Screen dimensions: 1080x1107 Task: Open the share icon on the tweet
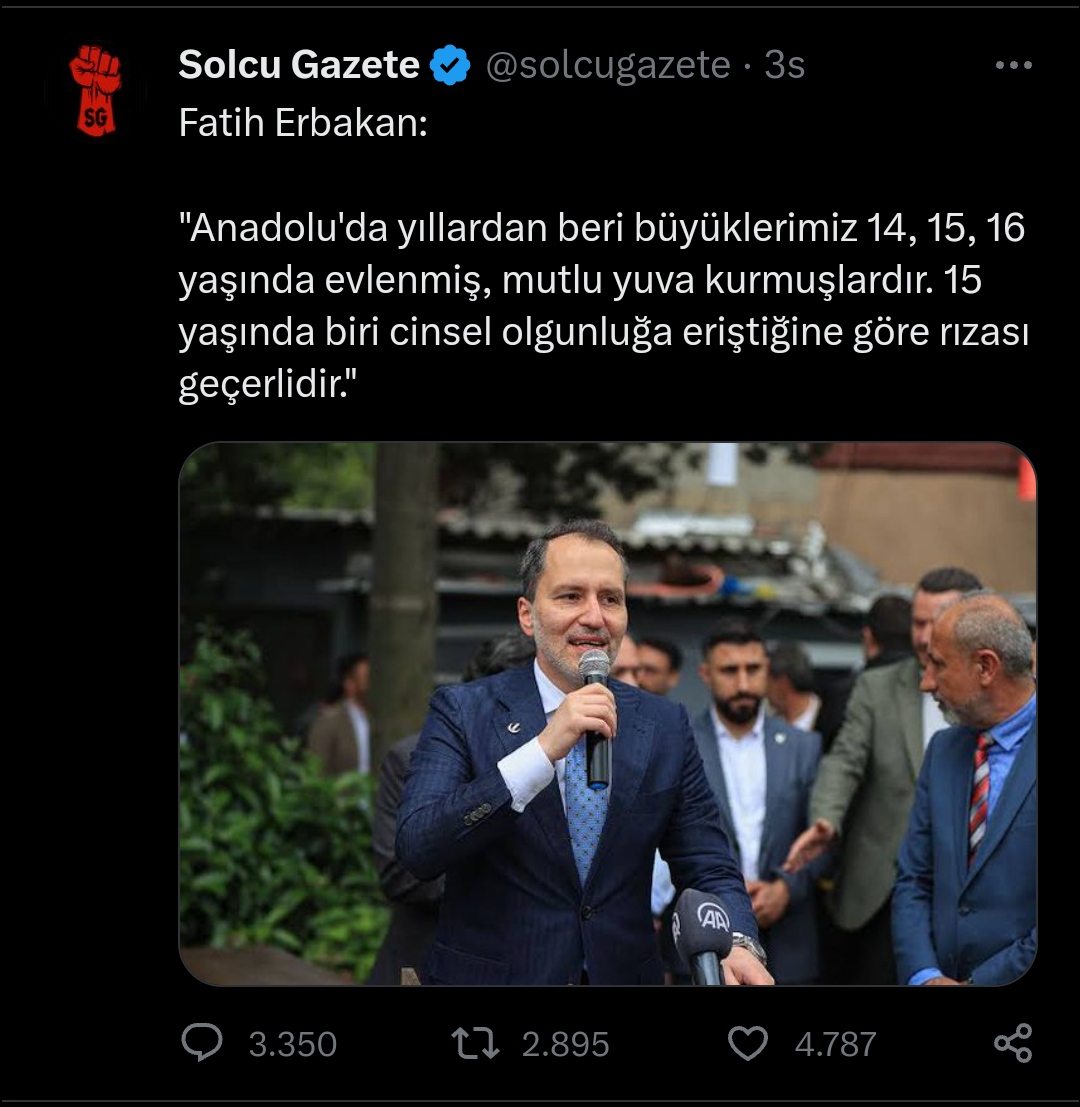pos(1014,1043)
